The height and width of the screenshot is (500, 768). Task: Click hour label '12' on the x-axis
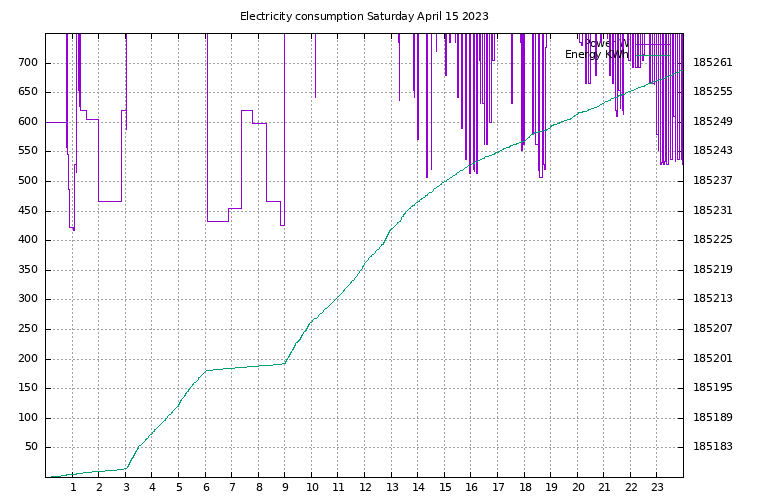[365, 487]
